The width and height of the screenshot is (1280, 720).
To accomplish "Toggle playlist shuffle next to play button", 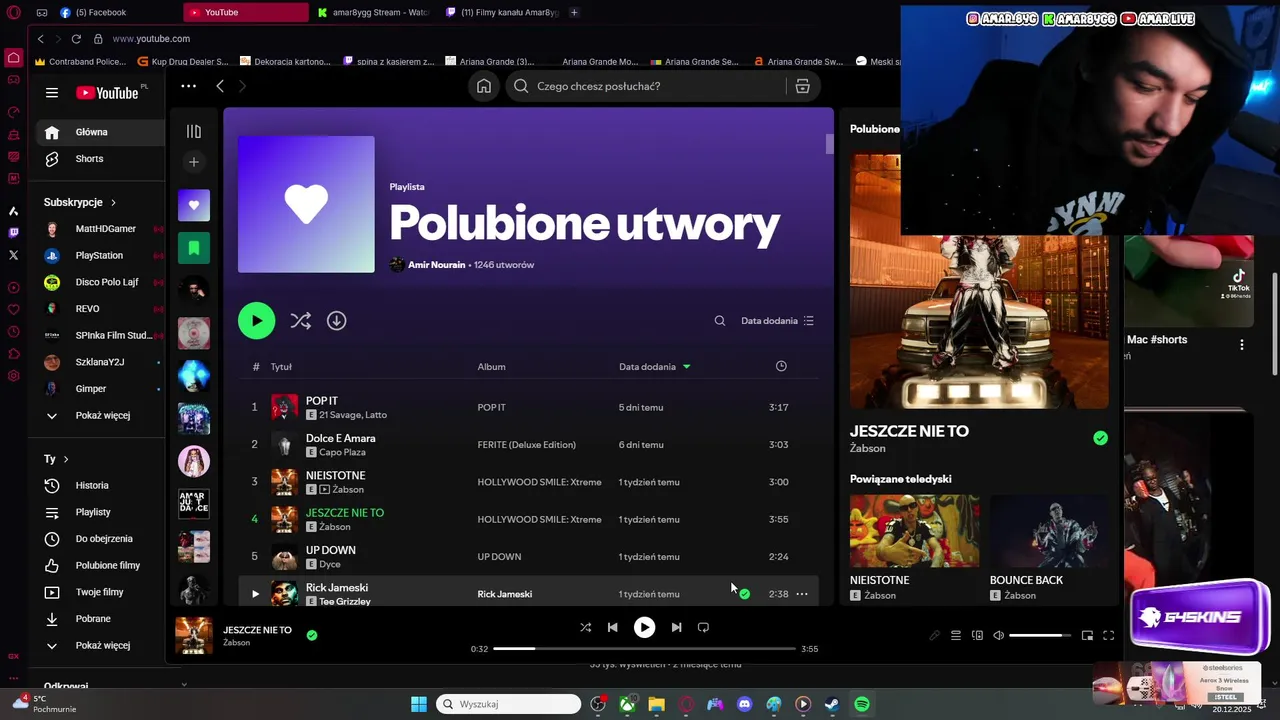I will point(300,321).
